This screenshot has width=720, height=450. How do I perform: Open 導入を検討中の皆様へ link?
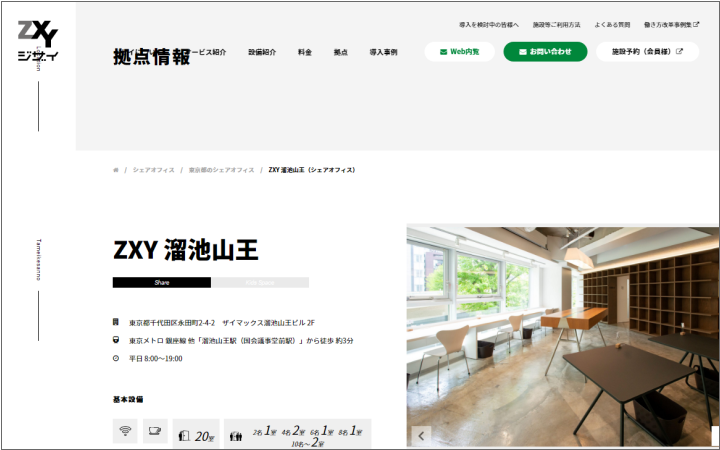point(489,25)
